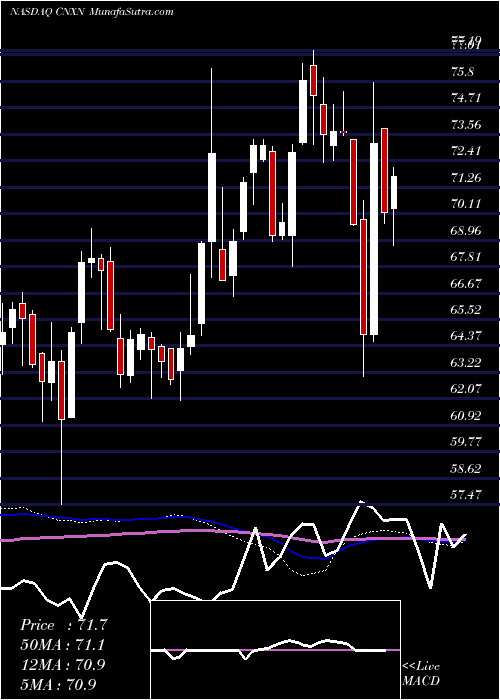This screenshot has height=700, width=500.
Task: Click the 58.62 price axis label
Action: pyautogui.click(x=466, y=469)
